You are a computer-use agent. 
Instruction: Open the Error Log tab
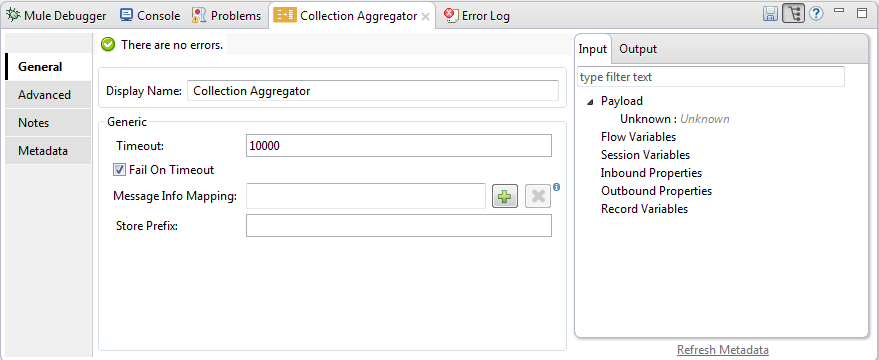[476, 16]
